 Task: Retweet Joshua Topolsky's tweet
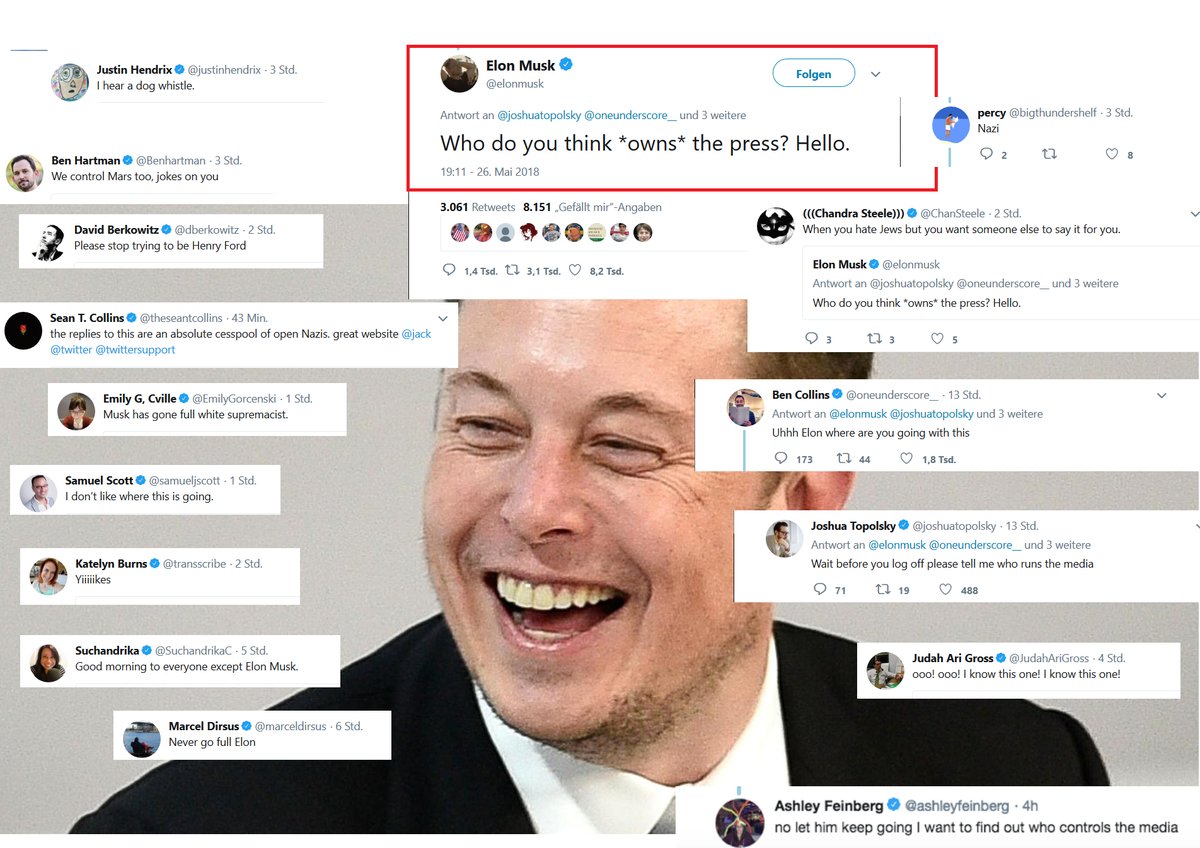pos(882,590)
